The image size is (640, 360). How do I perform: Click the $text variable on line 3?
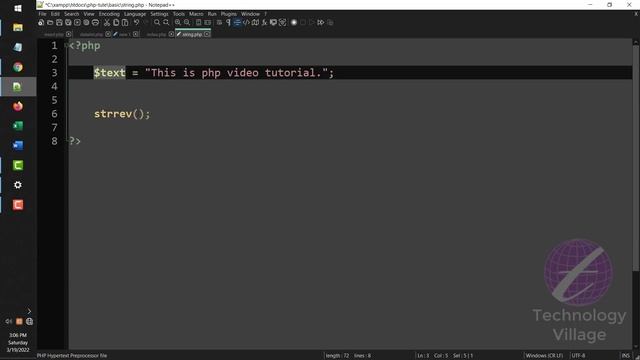point(109,73)
